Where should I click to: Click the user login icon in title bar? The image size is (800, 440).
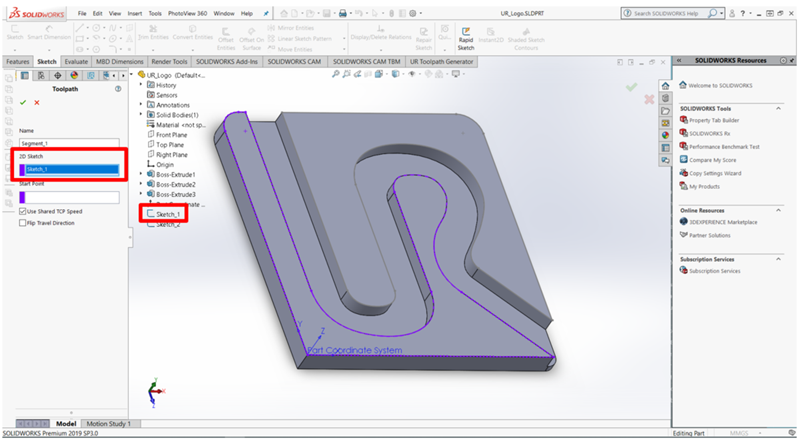click(732, 13)
